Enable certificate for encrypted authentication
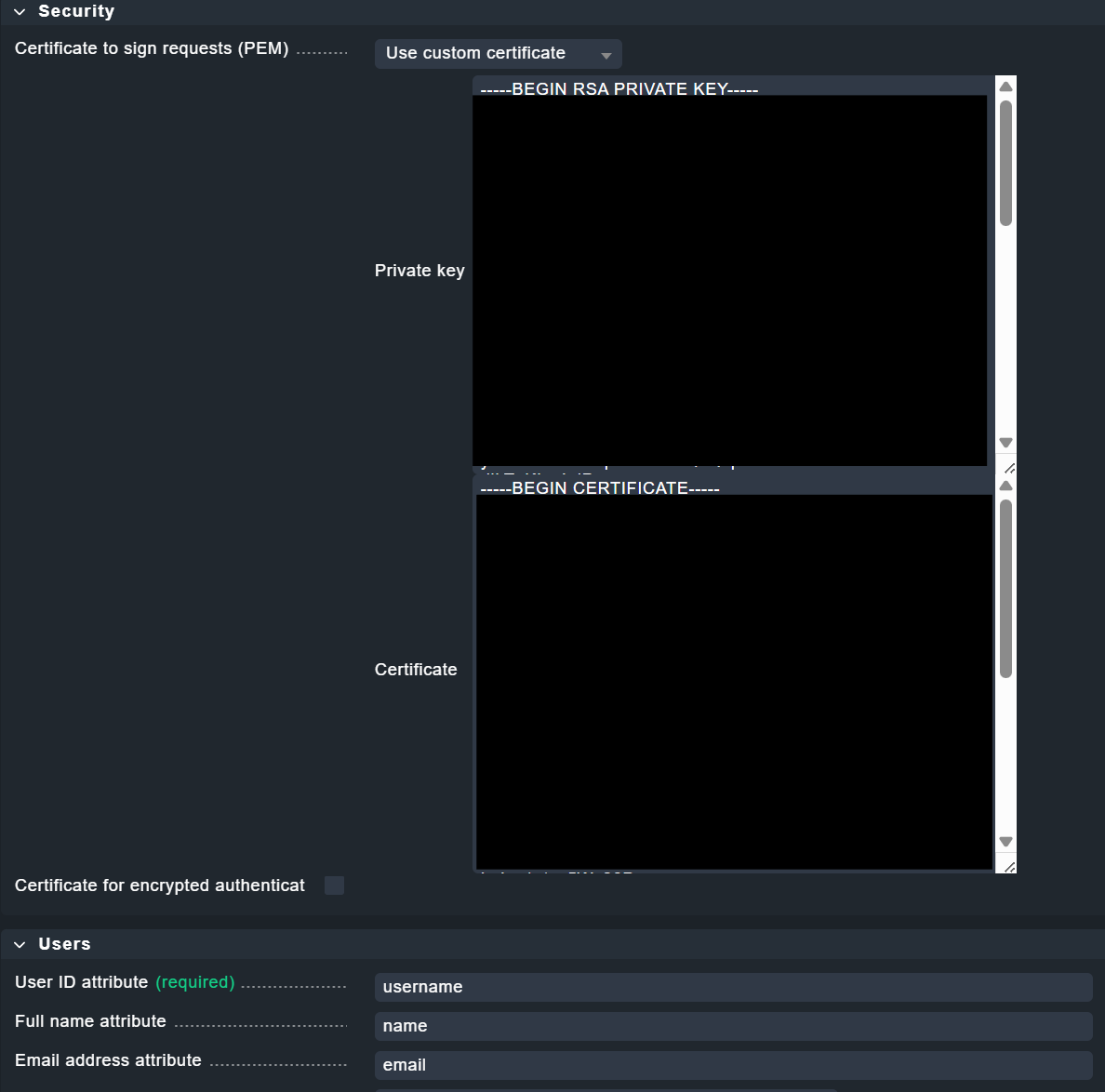This screenshot has height=1092, width=1105. click(x=333, y=886)
